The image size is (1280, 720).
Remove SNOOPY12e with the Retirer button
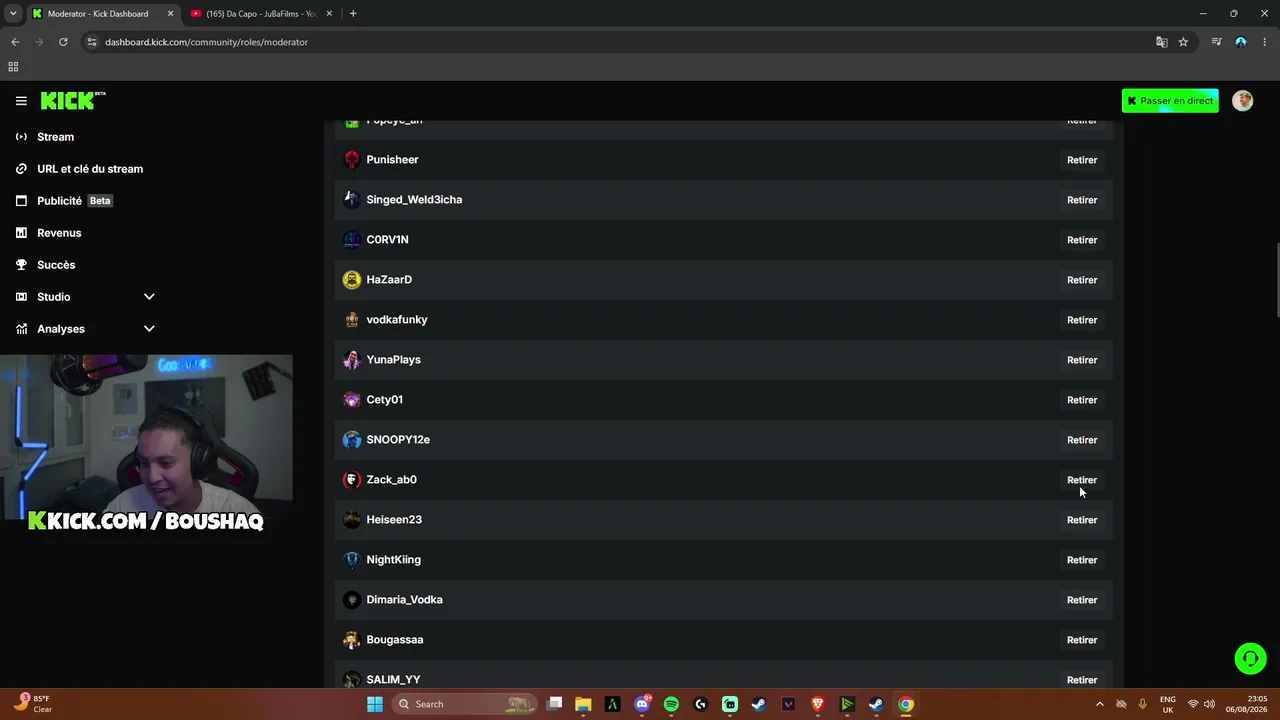1082,440
